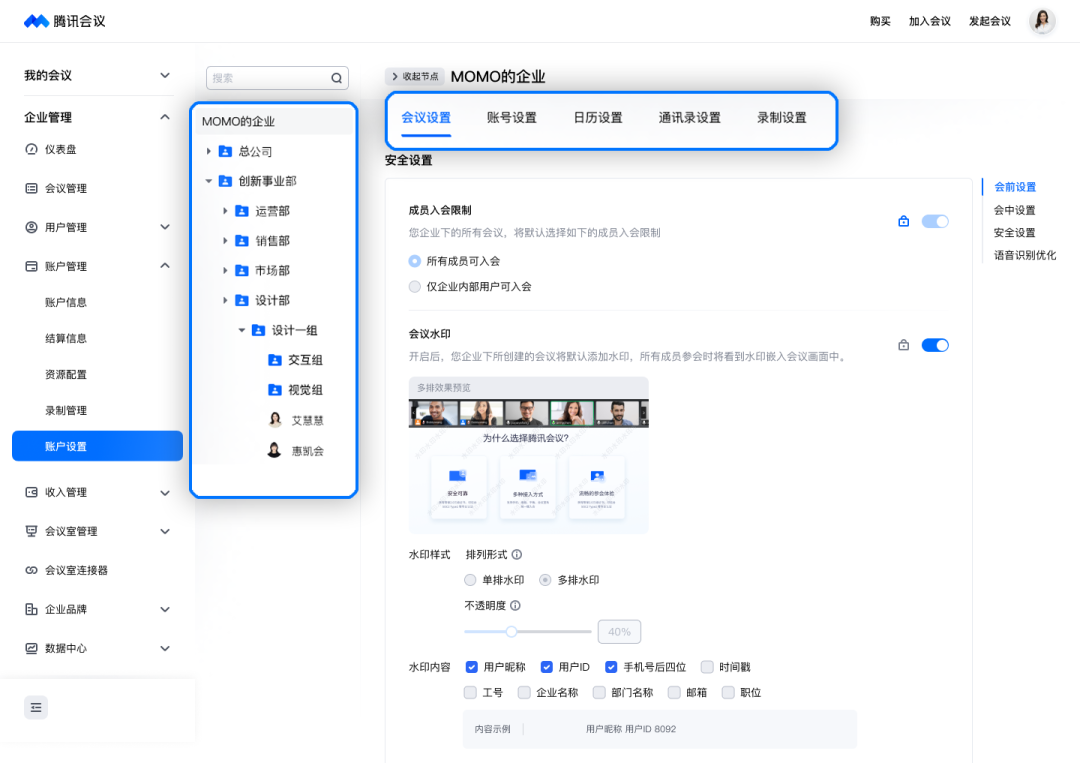This screenshot has width=1080, height=763.
Task: Click 加入会议 in the header
Action: (x=930, y=21)
